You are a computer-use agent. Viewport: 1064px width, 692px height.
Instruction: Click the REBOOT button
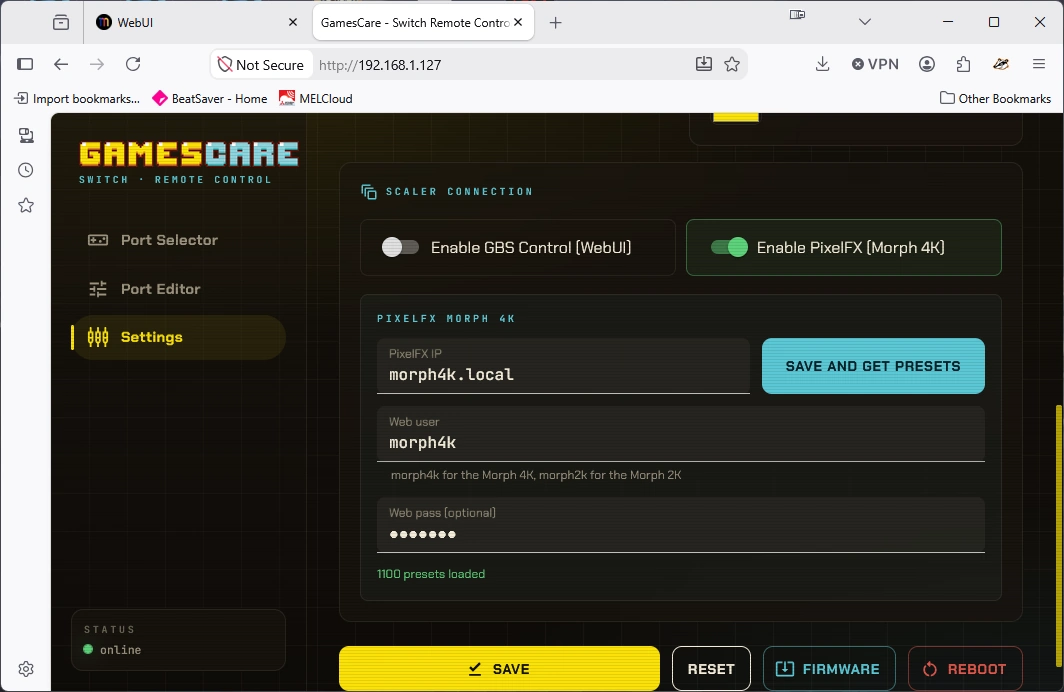(965, 669)
